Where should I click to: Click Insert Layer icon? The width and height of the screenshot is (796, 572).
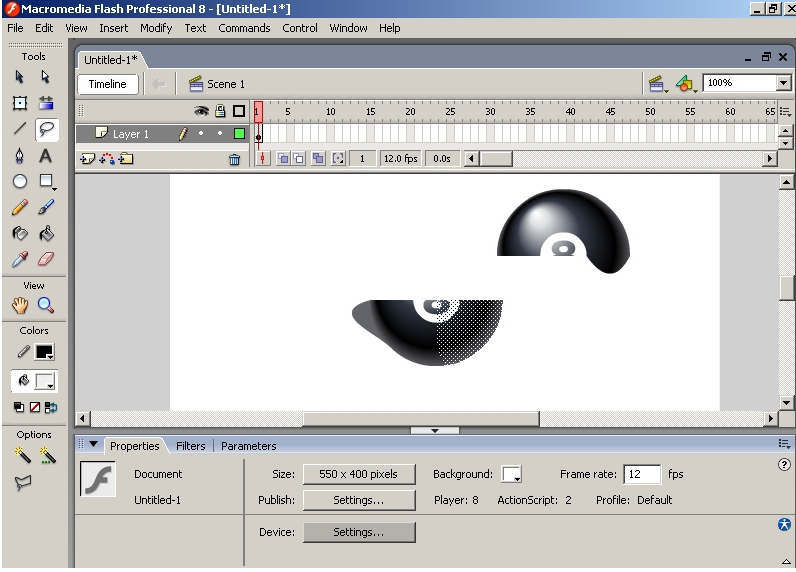point(87,159)
